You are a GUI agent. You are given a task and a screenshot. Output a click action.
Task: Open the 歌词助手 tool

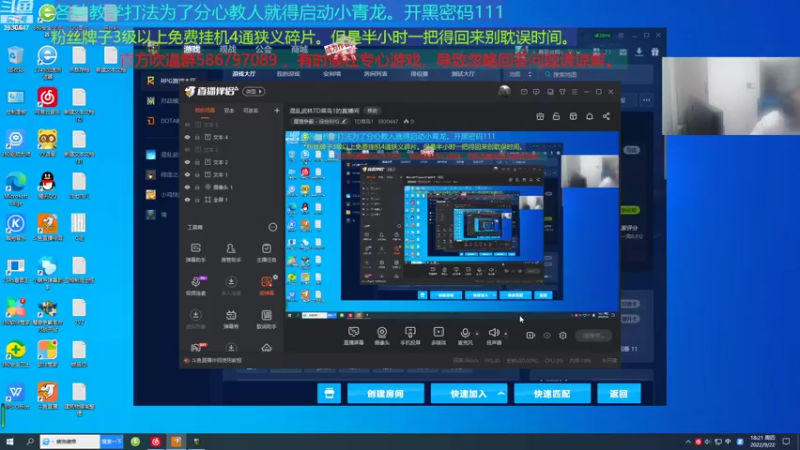coord(266,319)
